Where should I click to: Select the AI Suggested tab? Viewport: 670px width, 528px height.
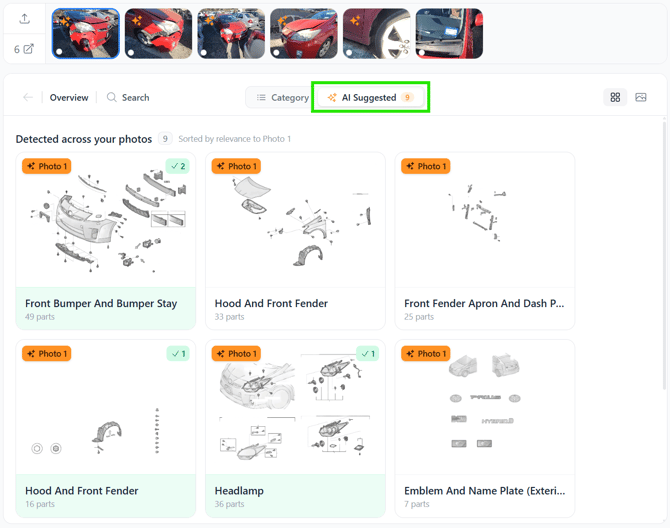[370, 97]
